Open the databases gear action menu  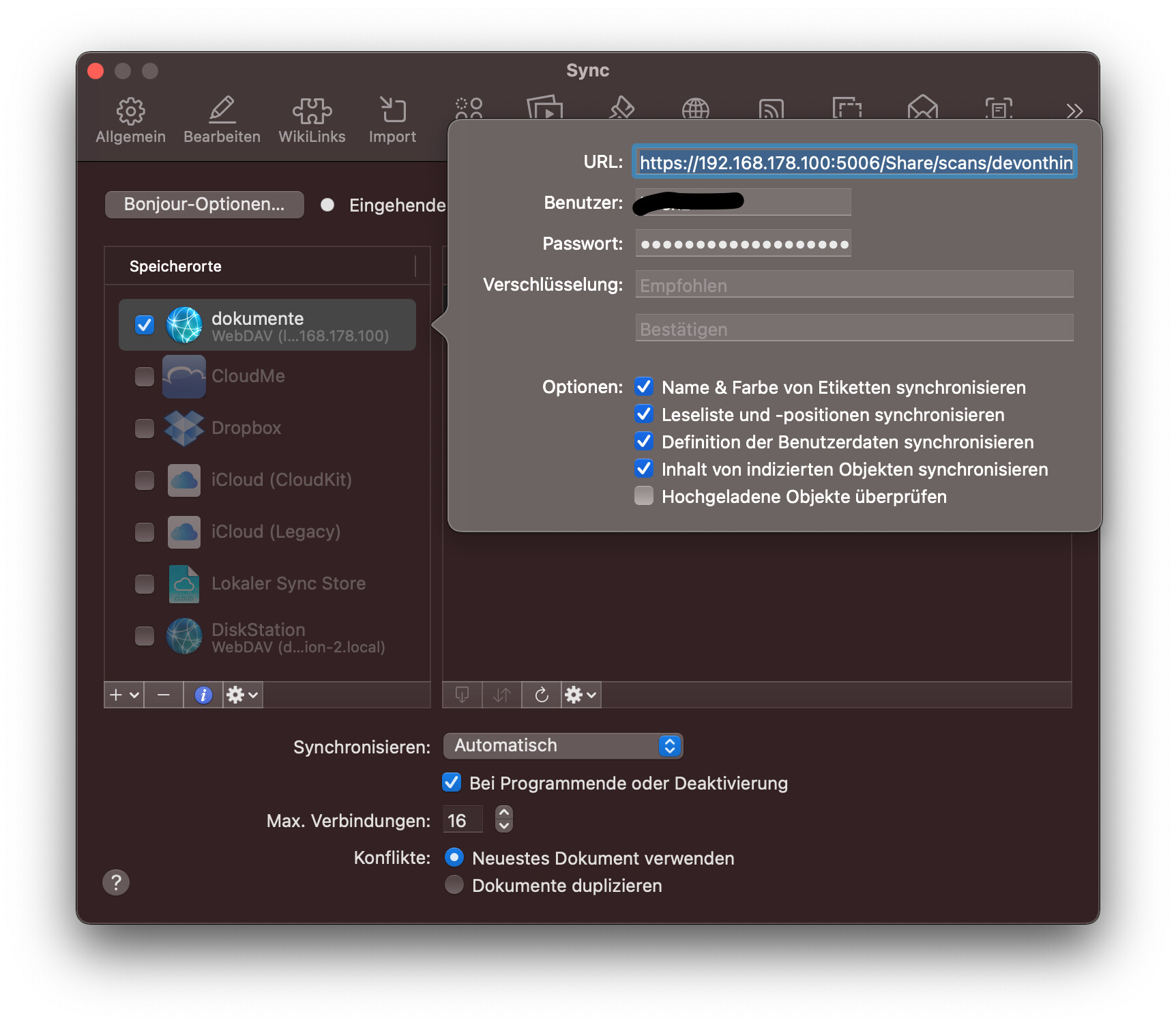581,695
